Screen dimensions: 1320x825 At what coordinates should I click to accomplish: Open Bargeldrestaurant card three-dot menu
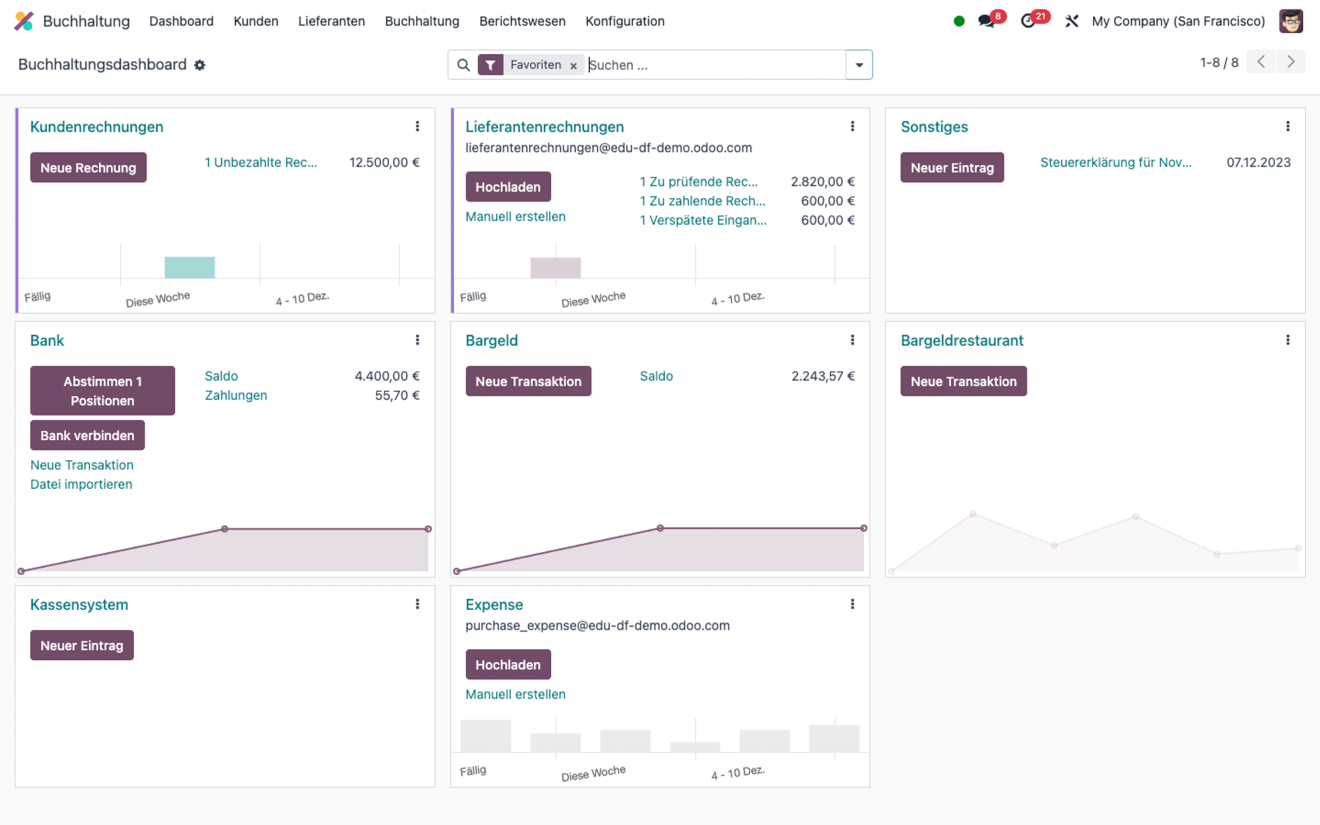1288,341
